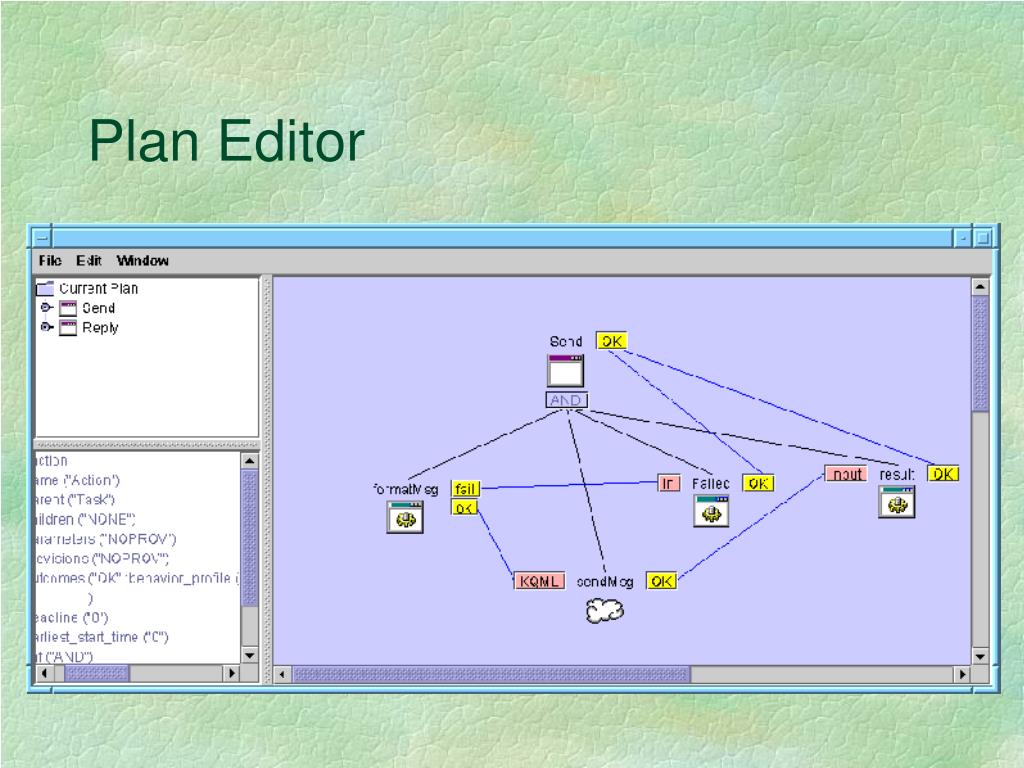Open the window system menu button

coord(41,238)
